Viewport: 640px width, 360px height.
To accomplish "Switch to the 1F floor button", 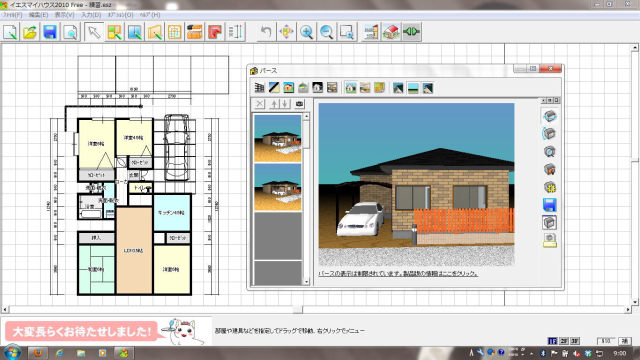I will (552, 341).
